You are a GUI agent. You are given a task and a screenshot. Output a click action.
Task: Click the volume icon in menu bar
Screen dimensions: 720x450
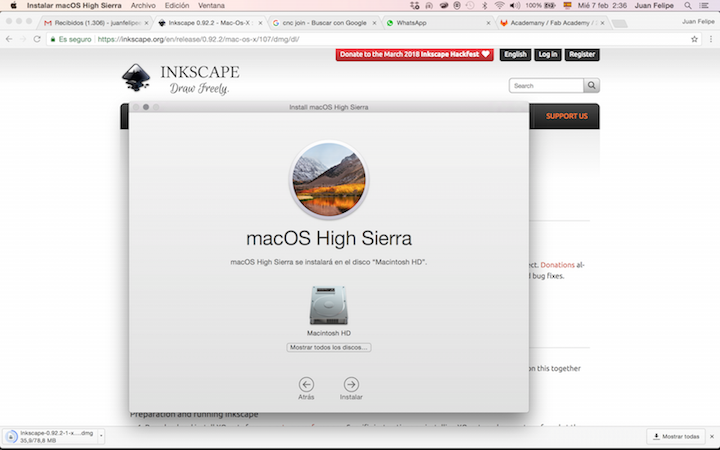(x=515, y=6)
